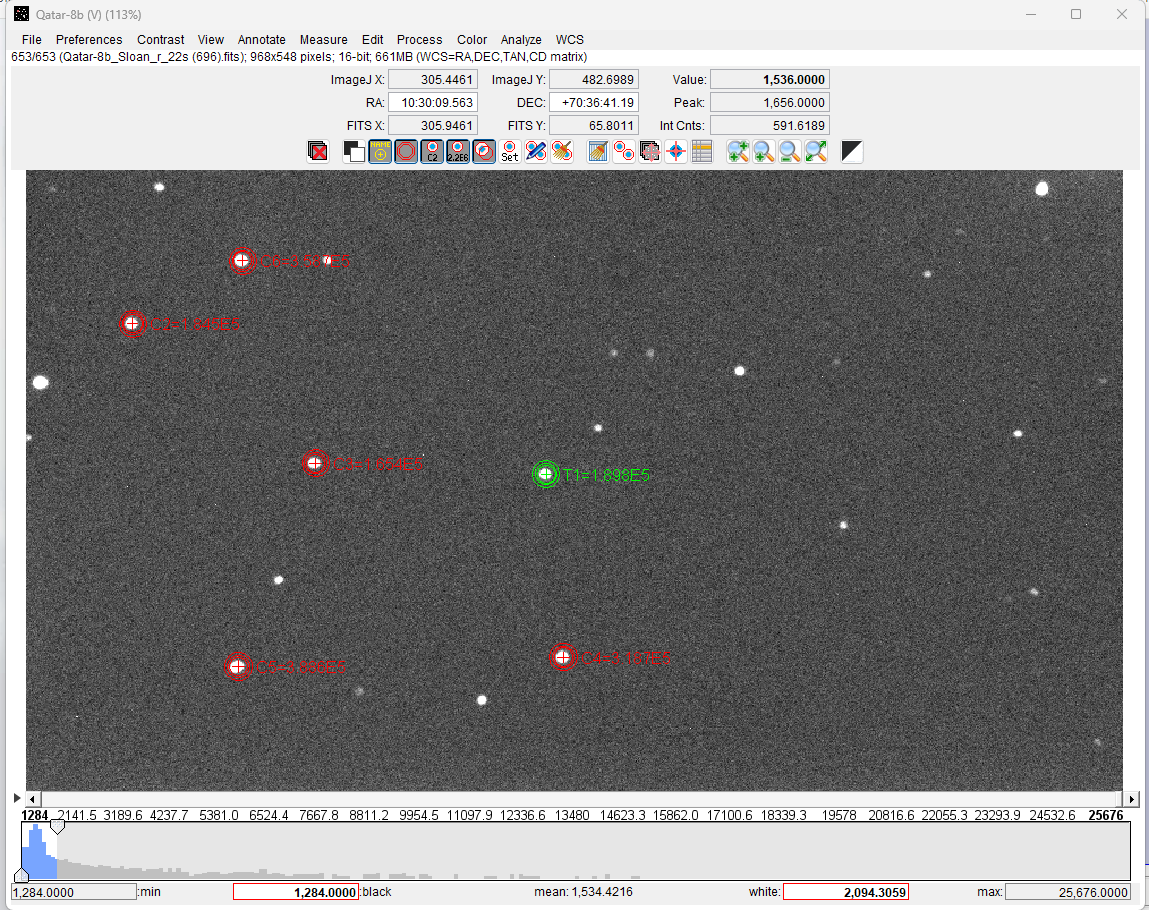Viewport: 1149px width, 910px height.
Task: Open the Contrast menu
Action: coord(160,40)
